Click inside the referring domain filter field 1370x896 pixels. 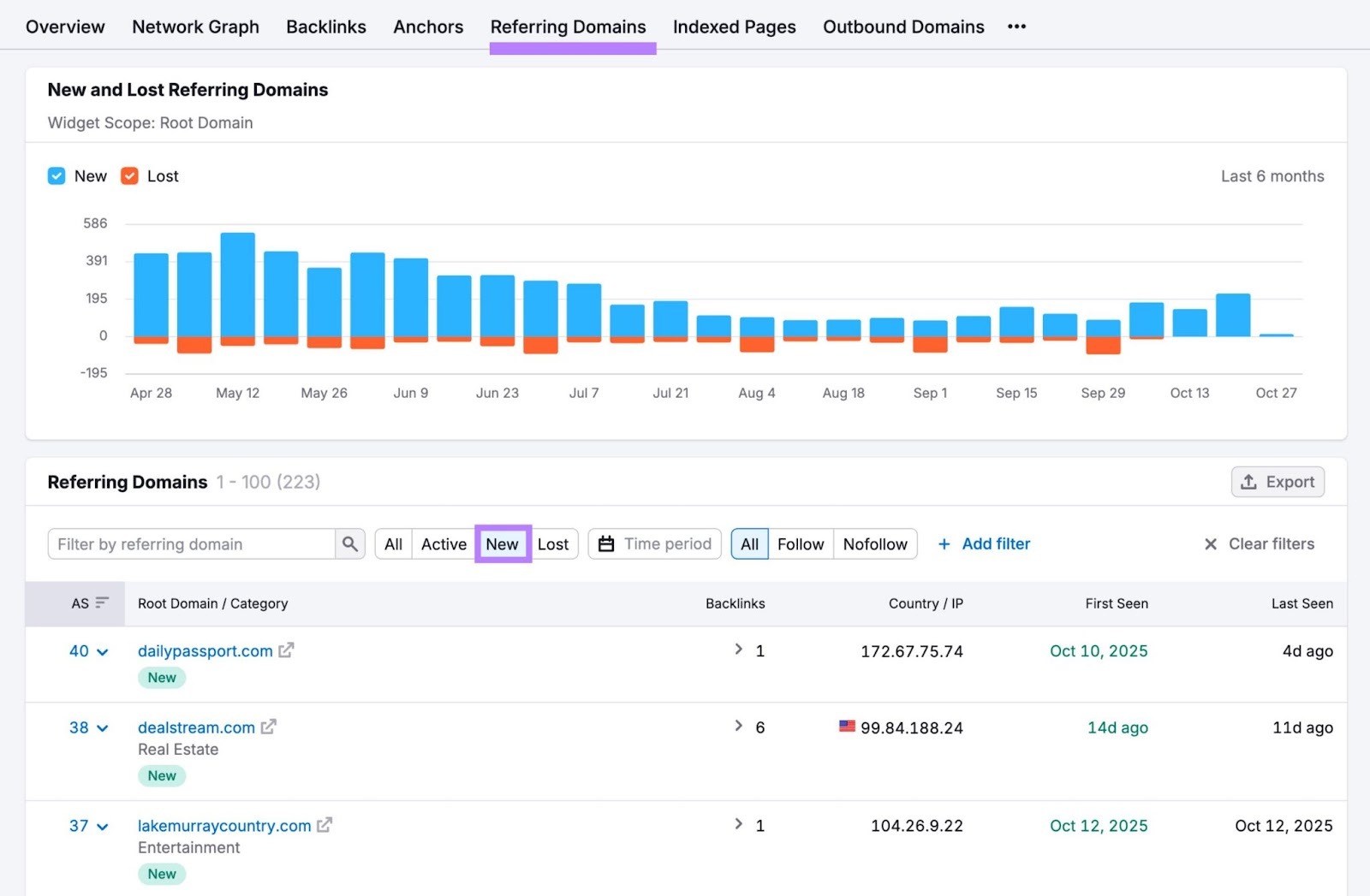coord(188,543)
